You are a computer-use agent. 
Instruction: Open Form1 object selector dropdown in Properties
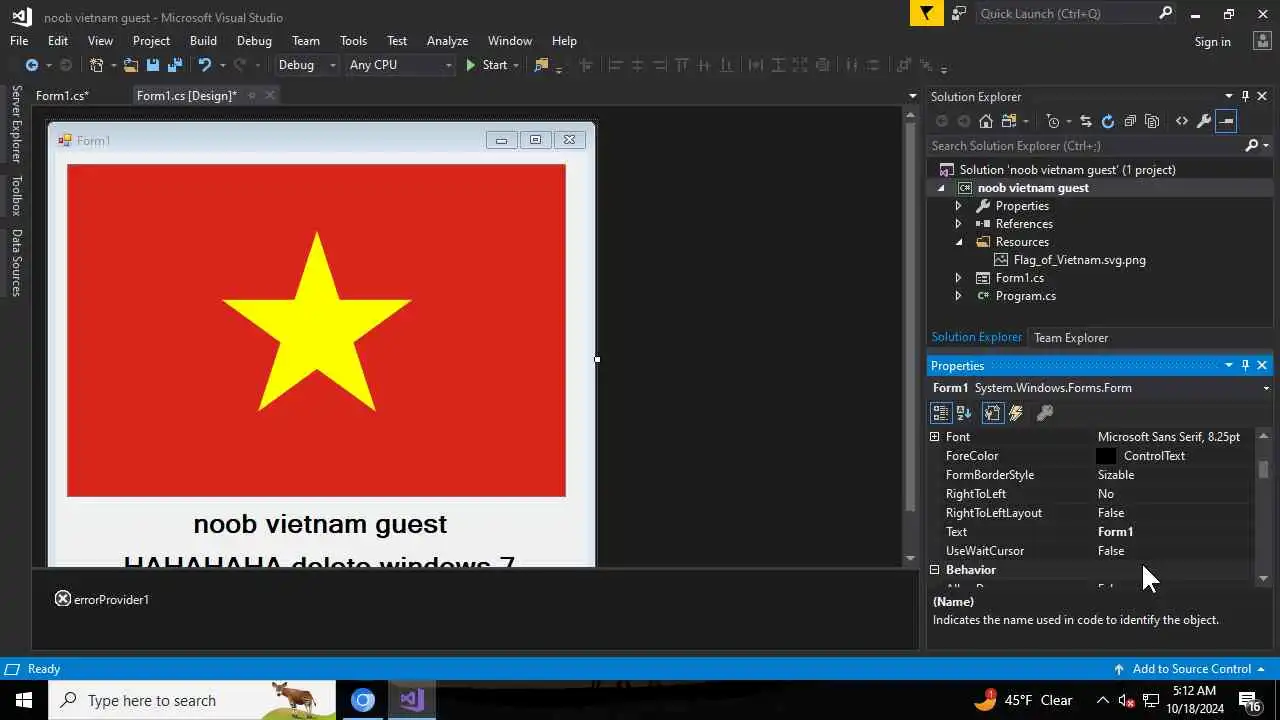pyautogui.click(x=1266, y=388)
